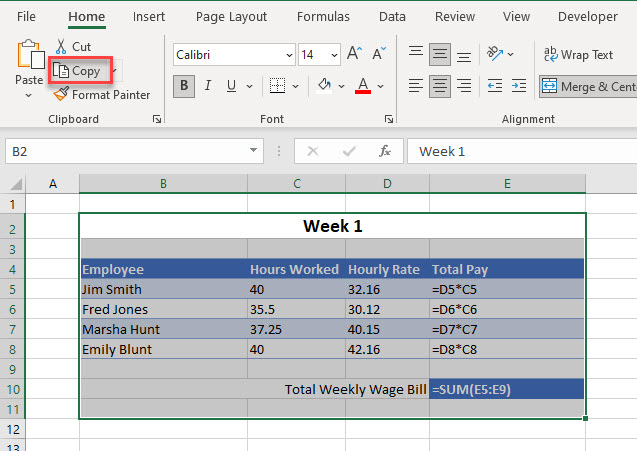
Task: Expand the font size dropdown
Action: [334, 55]
